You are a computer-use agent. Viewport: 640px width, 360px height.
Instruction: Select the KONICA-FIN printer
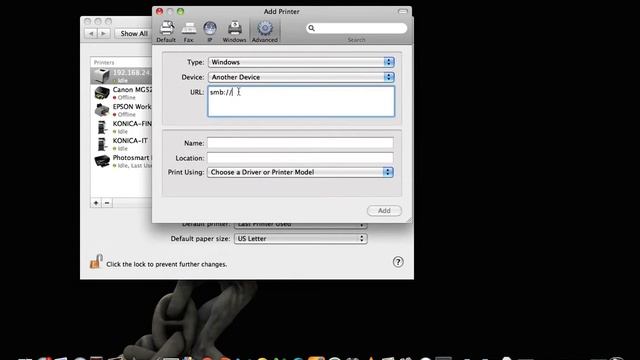121,127
